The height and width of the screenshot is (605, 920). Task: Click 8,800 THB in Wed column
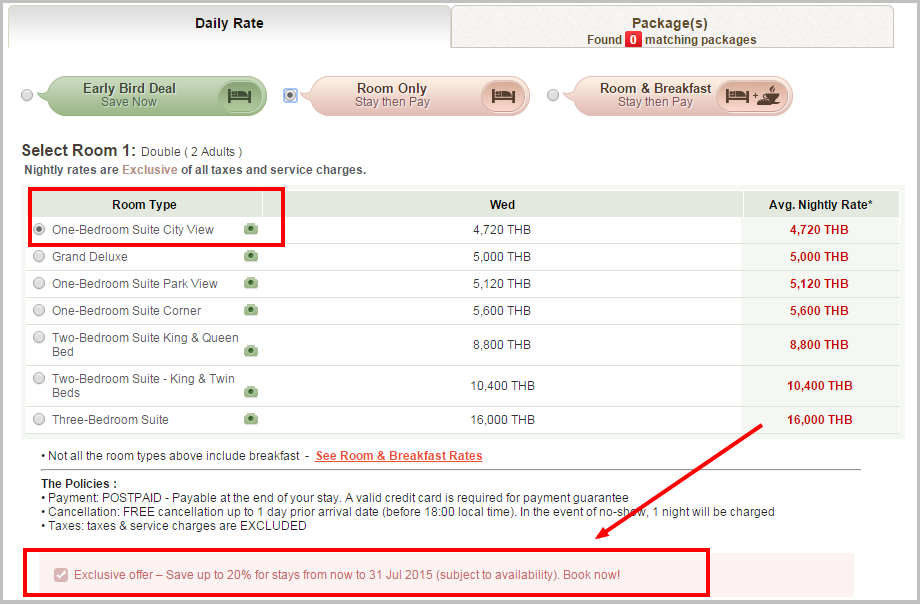[x=502, y=344]
